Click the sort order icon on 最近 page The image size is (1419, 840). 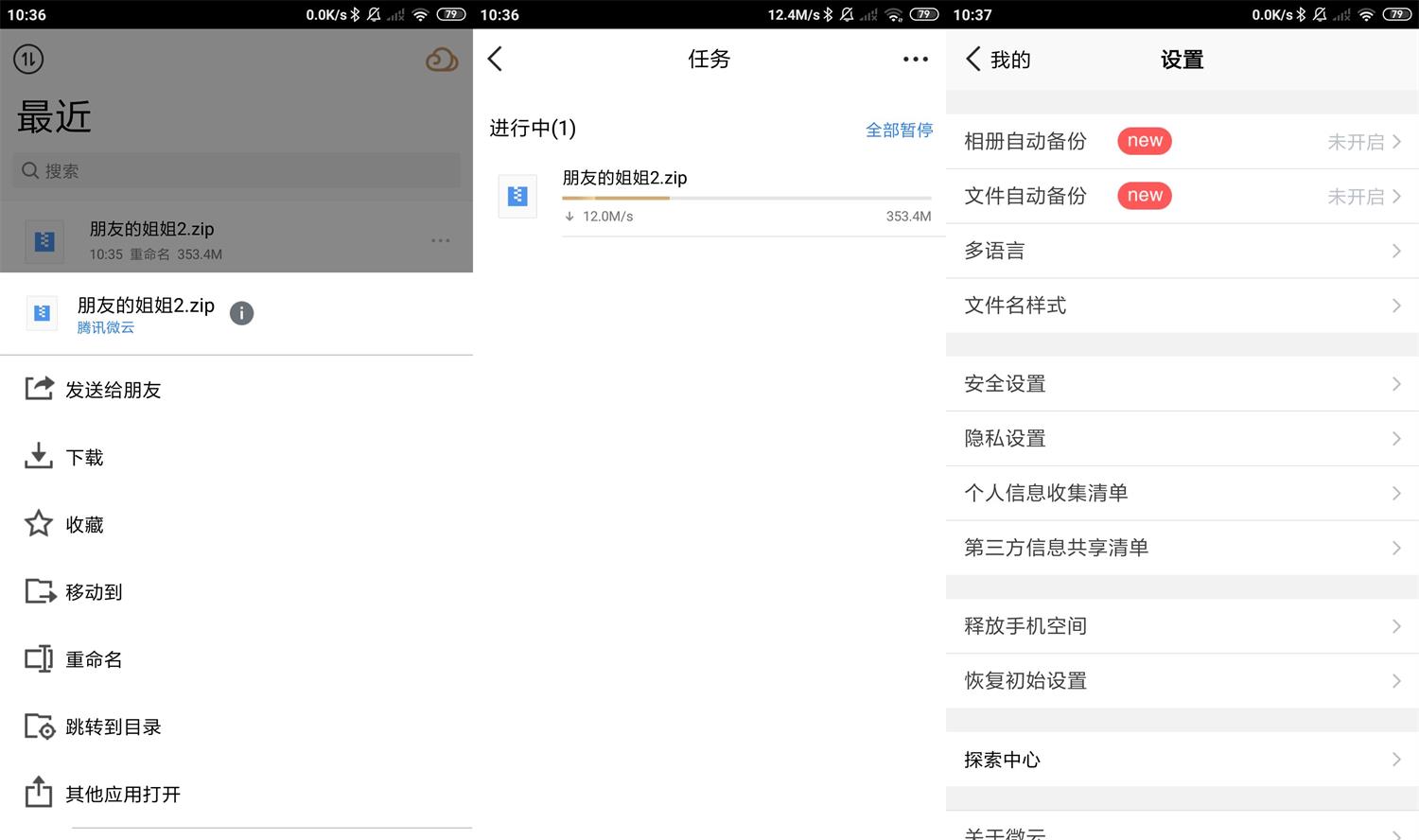click(x=27, y=59)
